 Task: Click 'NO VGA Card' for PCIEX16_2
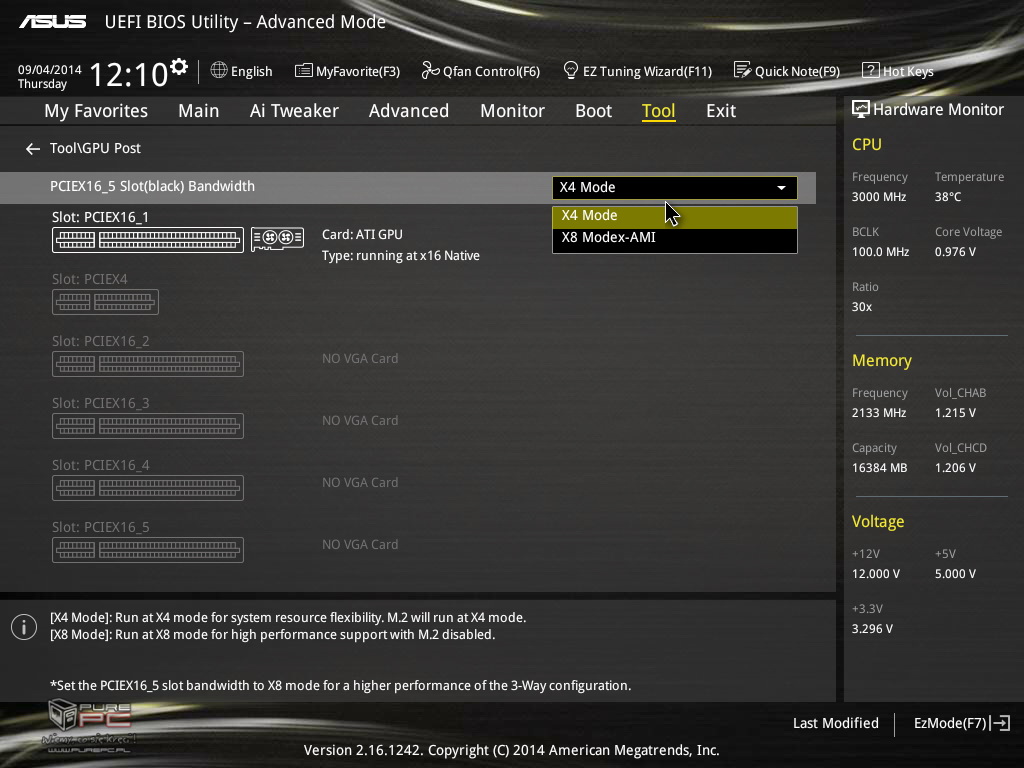[360, 359]
